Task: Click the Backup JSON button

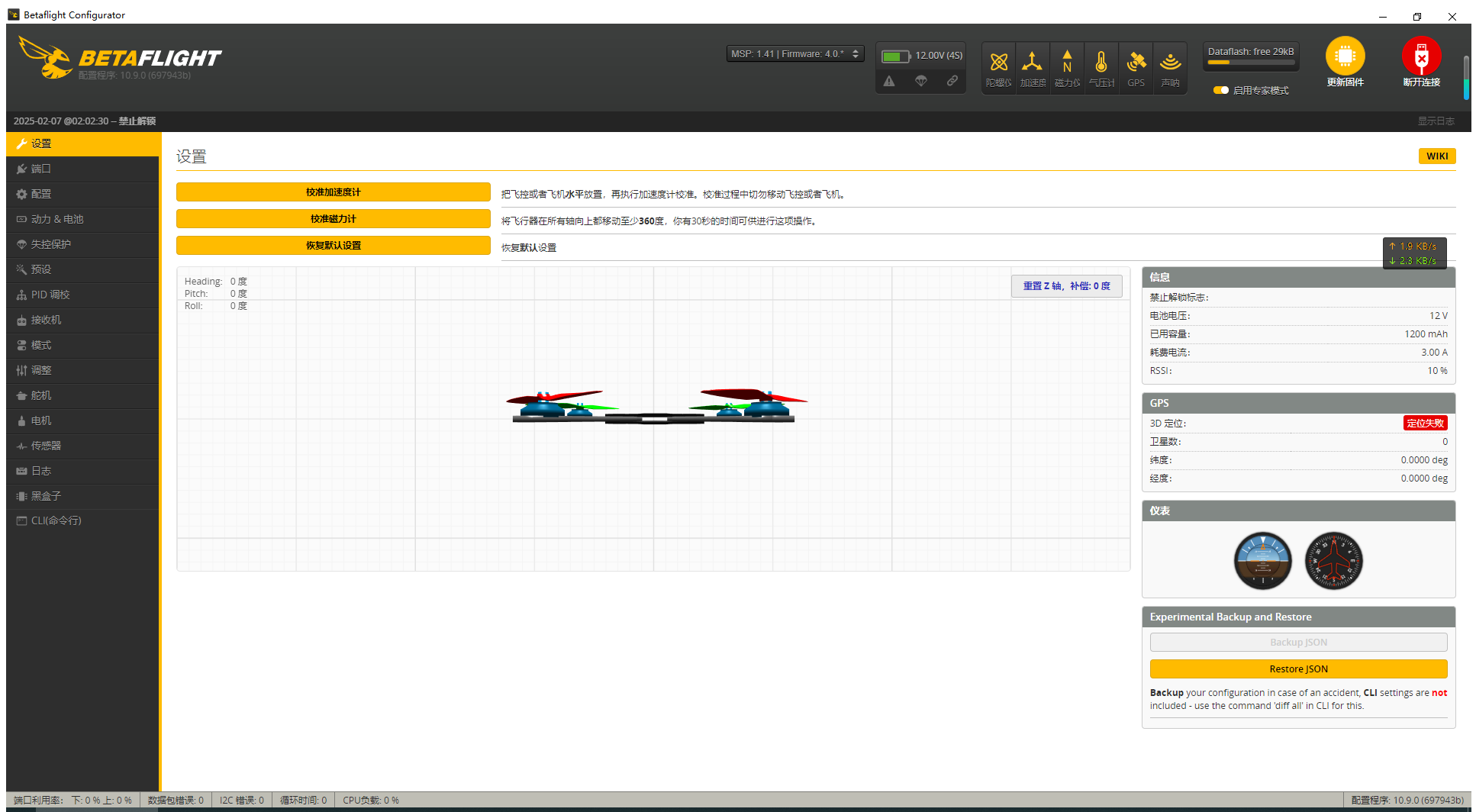Action: 1299,643
